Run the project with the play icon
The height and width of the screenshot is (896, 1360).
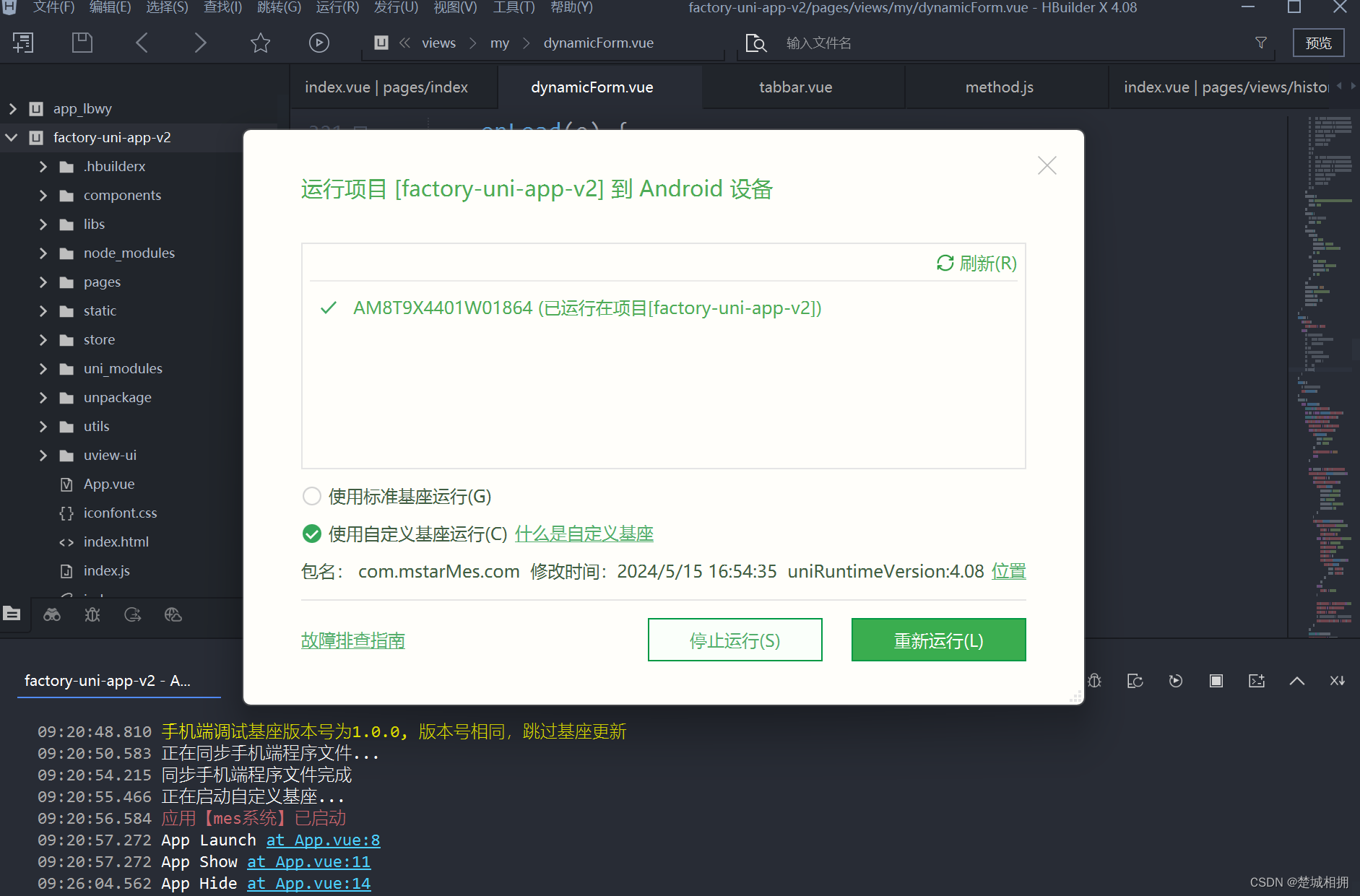tap(319, 42)
